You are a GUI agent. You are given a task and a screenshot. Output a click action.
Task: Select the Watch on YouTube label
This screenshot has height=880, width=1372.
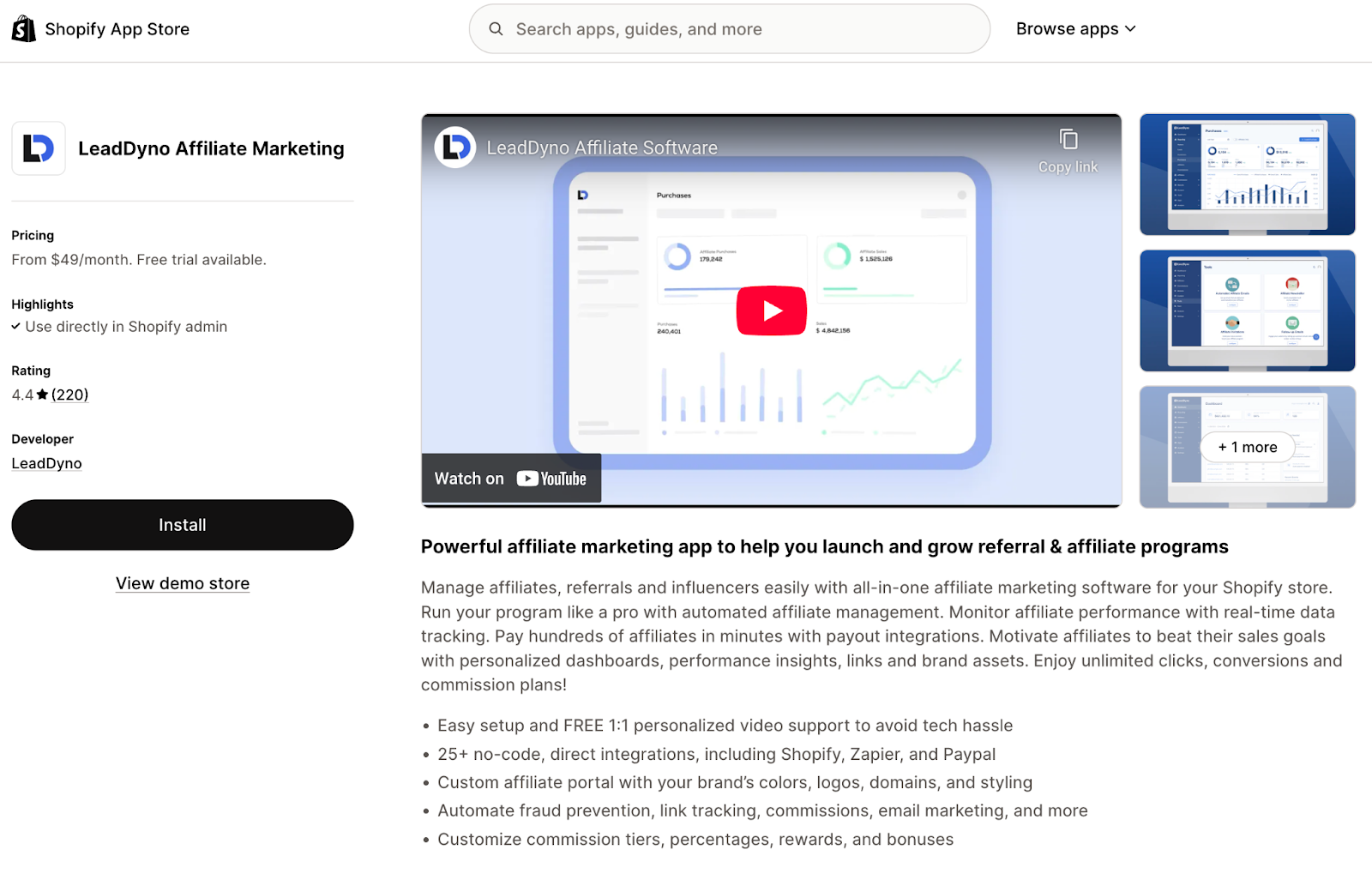click(468, 478)
